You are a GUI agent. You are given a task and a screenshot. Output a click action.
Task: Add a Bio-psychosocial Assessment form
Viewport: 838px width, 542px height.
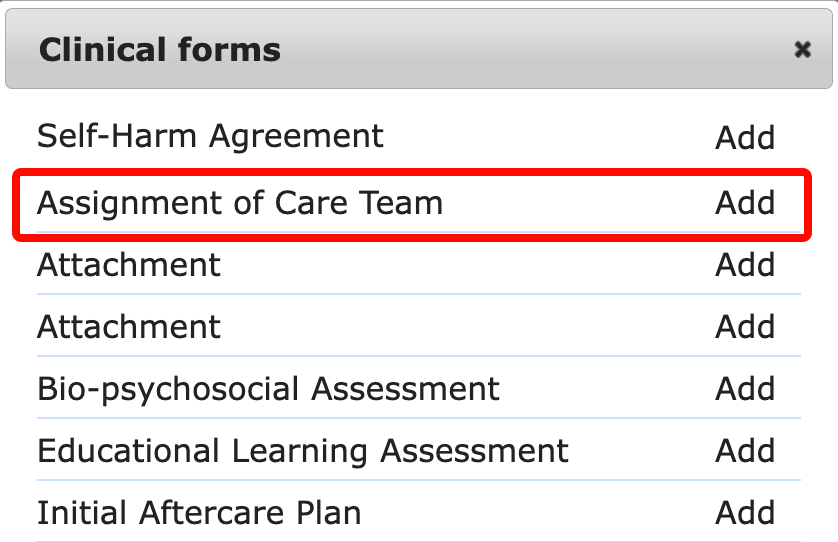coord(745,389)
